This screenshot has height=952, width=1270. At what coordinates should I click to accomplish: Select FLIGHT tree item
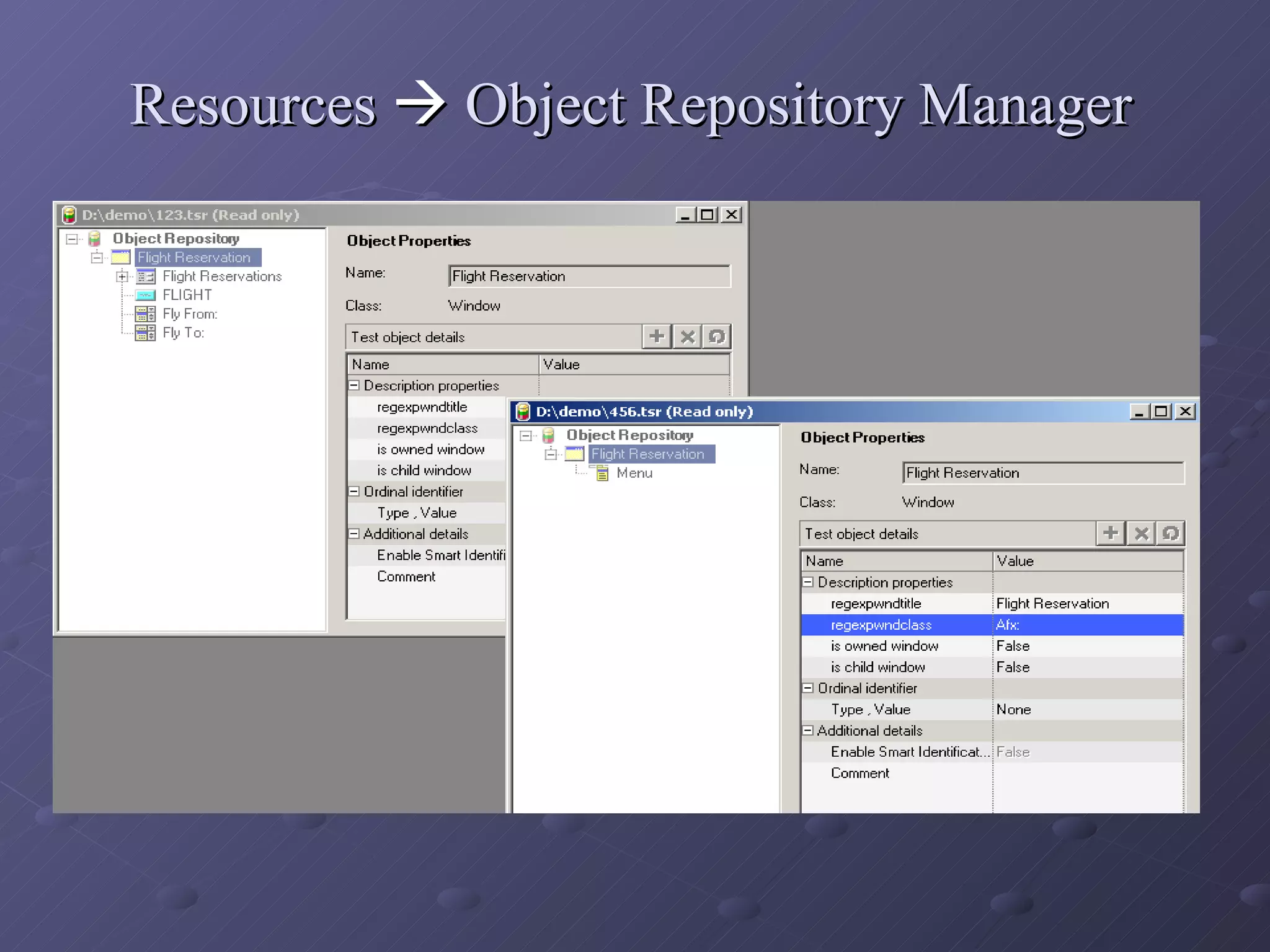click(187, 295)
